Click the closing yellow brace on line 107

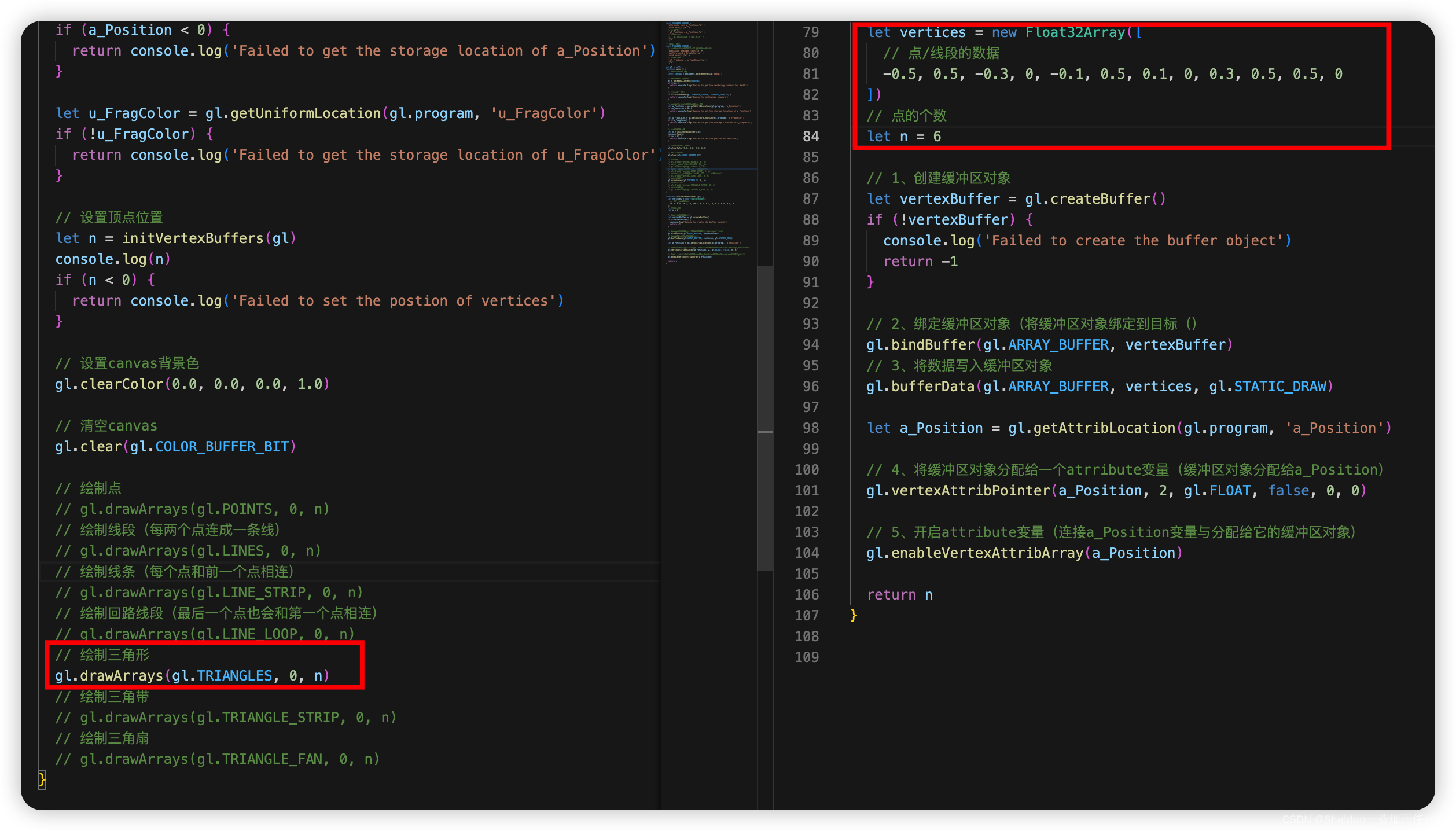click(x=854, y=615)
